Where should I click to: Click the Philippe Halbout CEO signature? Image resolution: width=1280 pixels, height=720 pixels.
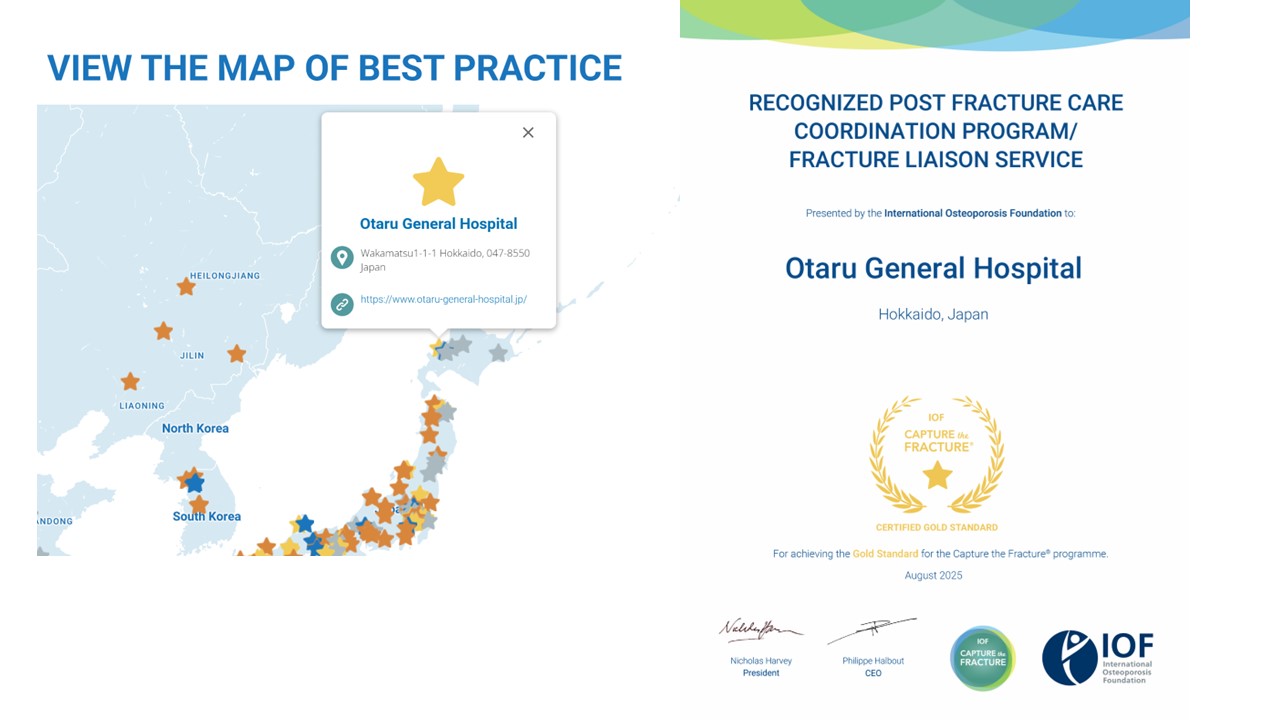coord(872,631)
